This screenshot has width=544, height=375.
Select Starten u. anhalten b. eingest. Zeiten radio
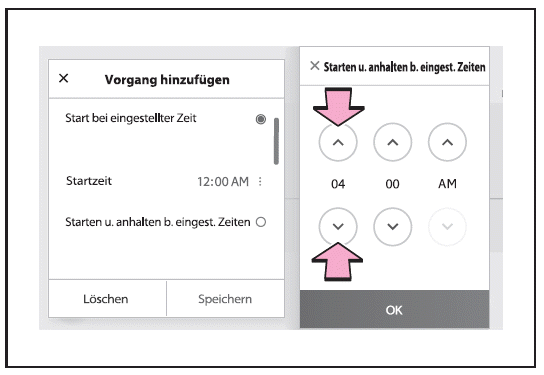click(x=261, y=222)
